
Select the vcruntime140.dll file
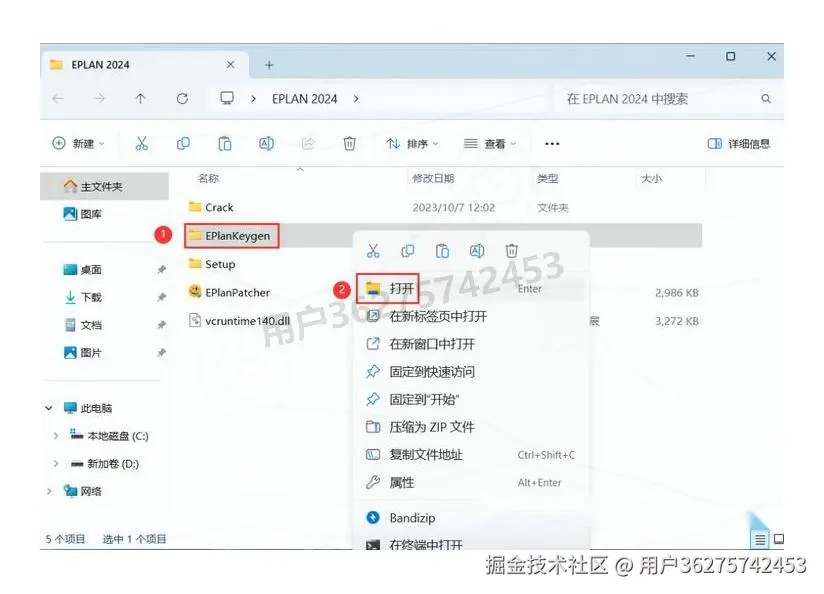pos(240,321)
